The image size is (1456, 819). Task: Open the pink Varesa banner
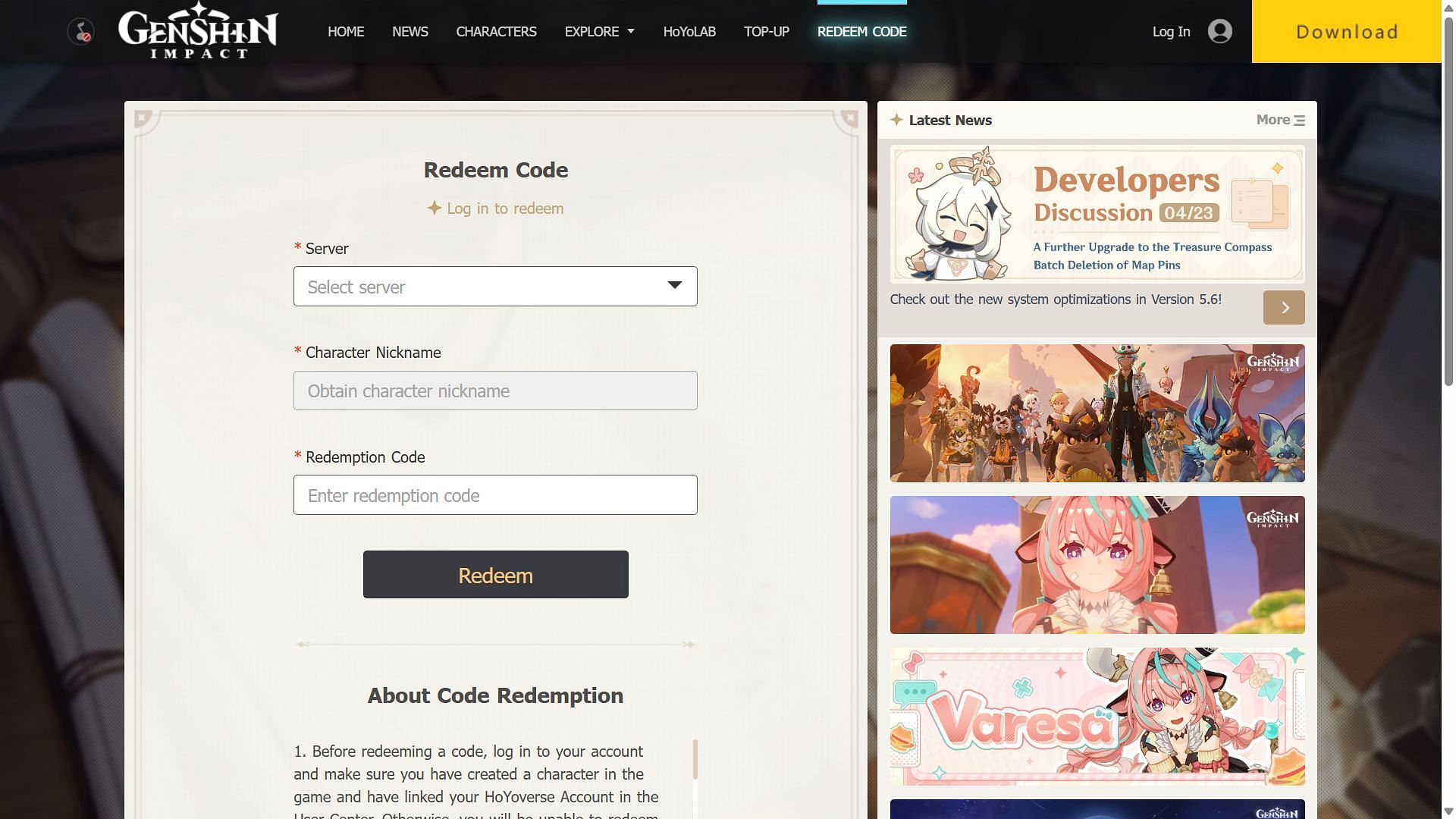click(1097, 717)
